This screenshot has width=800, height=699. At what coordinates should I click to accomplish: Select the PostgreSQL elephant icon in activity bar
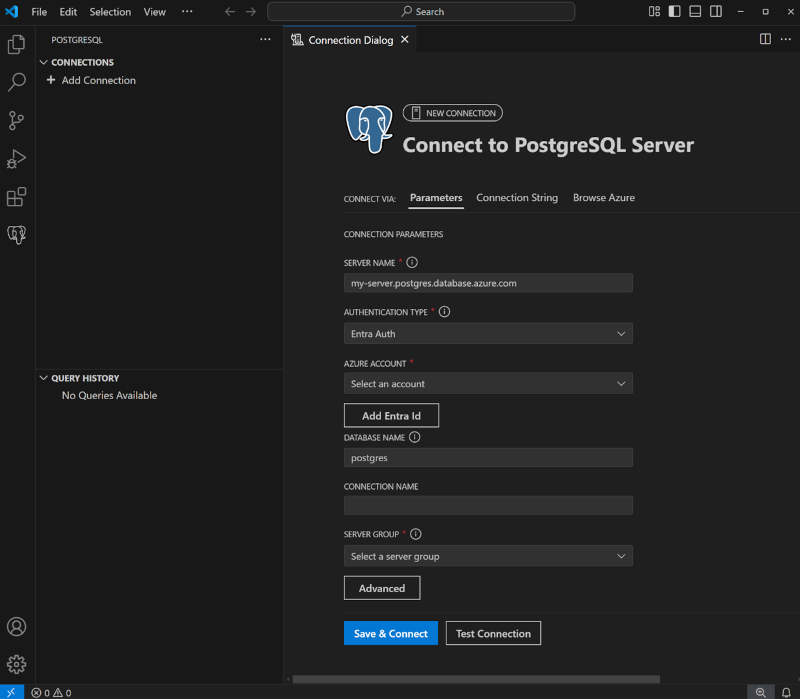pyautogui.click(x=16, y=235)
